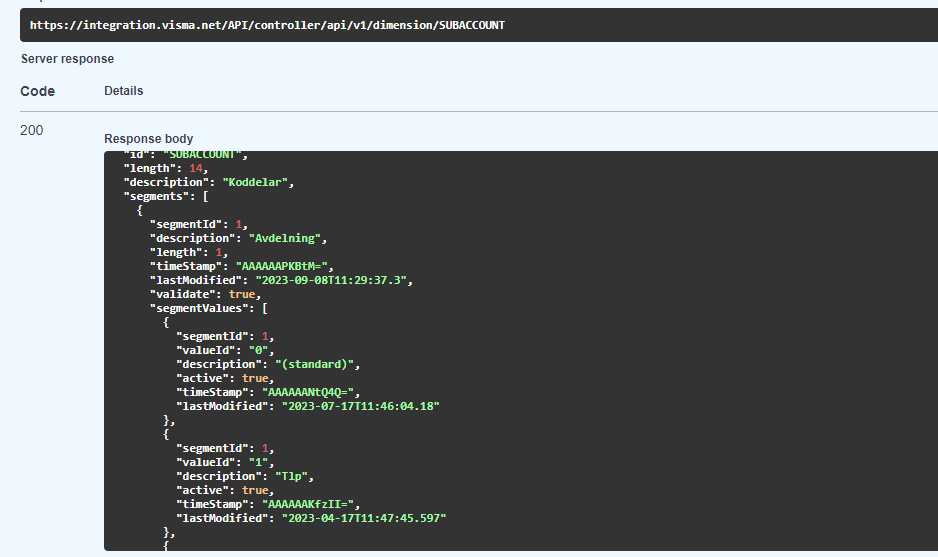Click the "validate": true line
Screen dimensions: 938x557
(205, 294)
